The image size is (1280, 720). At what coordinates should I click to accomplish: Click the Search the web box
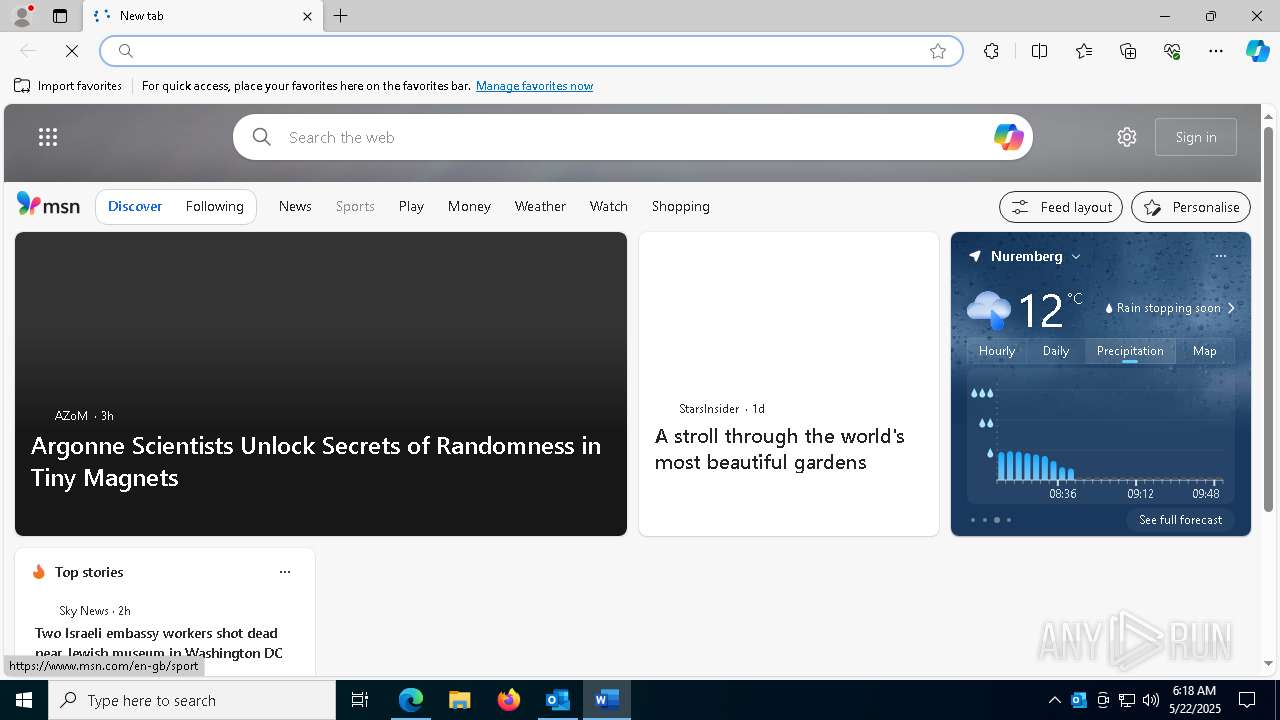coord(633,137)
